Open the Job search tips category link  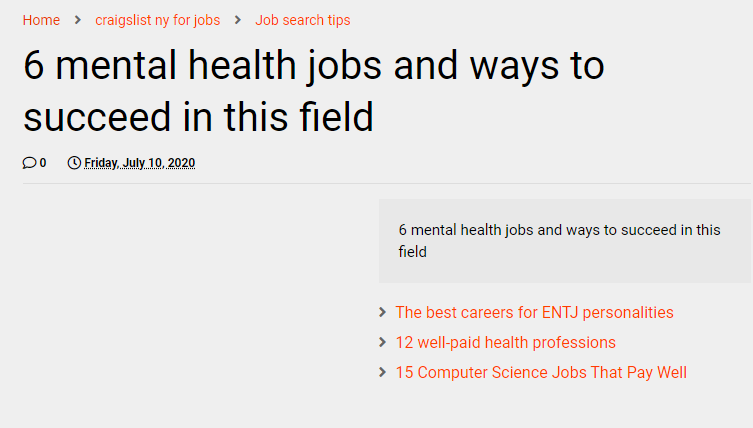(303, 20)
